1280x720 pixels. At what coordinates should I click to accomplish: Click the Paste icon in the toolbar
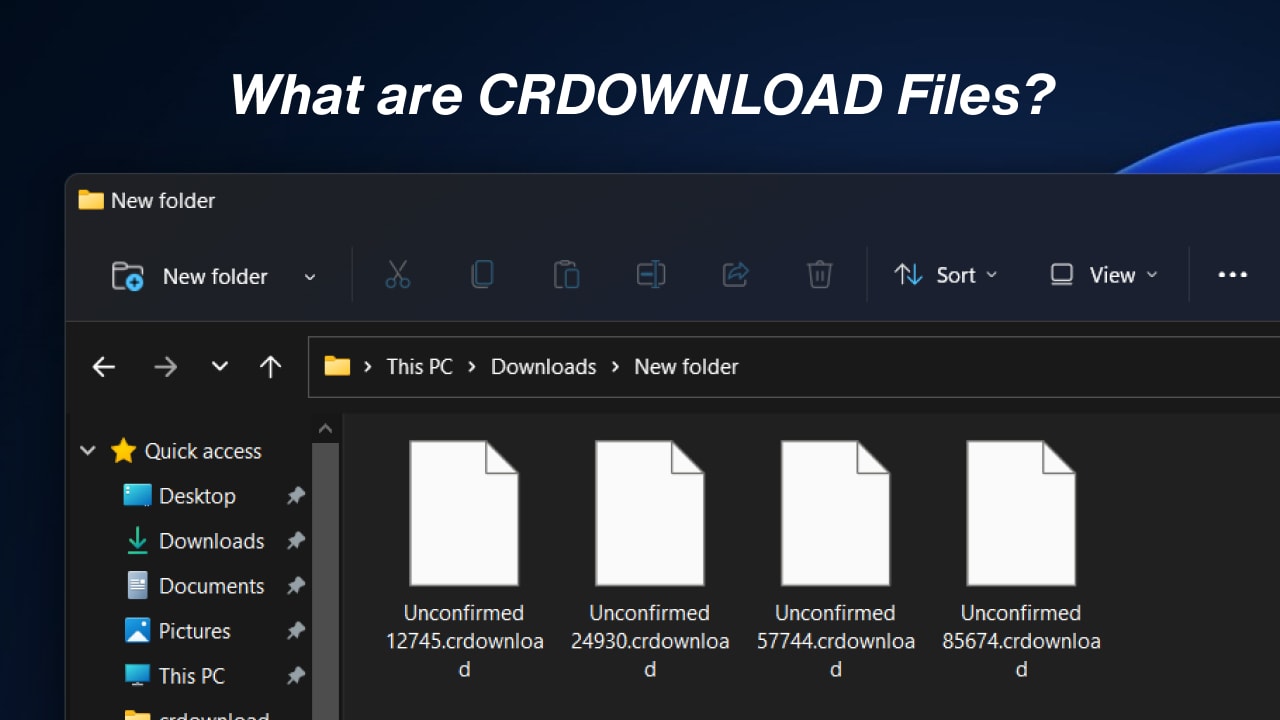(x=566, y=274)
